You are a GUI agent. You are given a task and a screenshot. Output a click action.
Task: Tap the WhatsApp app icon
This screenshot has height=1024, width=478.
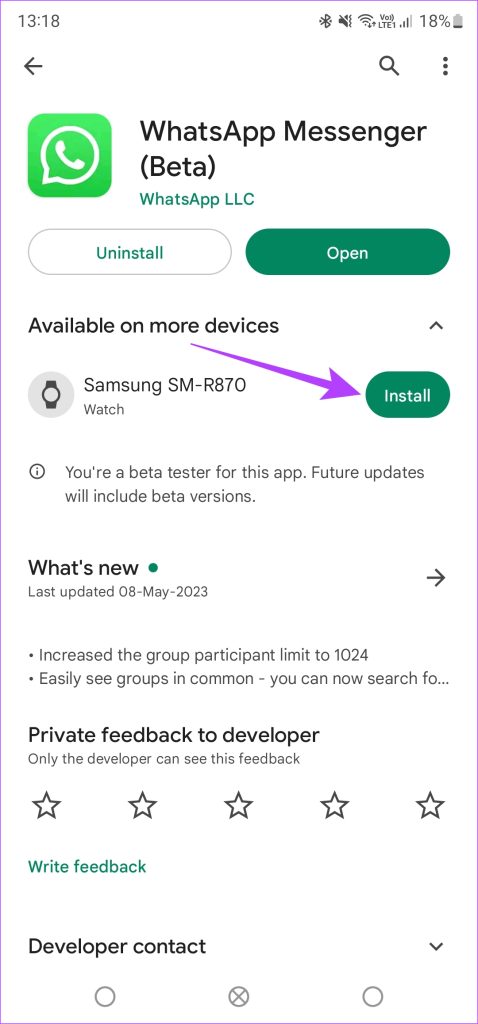(69, 155)
